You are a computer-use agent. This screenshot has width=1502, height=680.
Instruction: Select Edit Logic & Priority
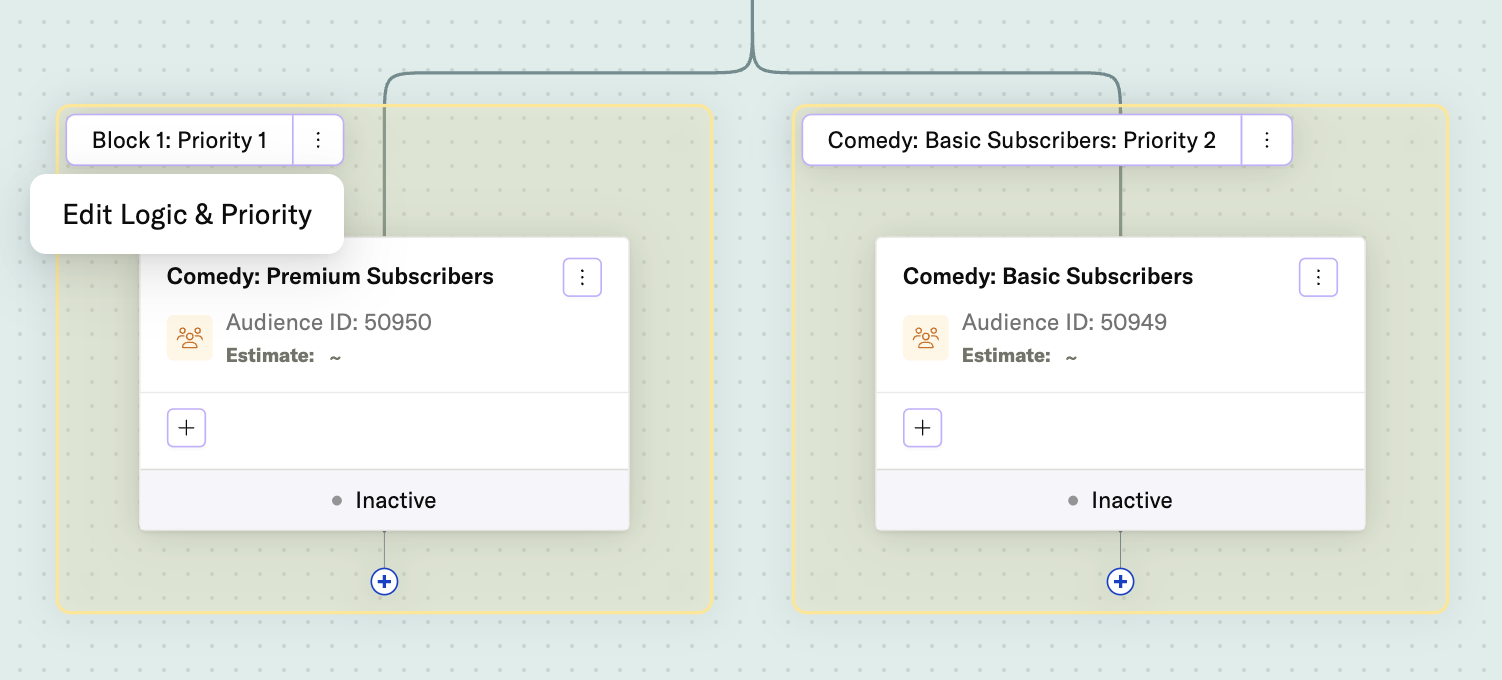tap(187, 214)
